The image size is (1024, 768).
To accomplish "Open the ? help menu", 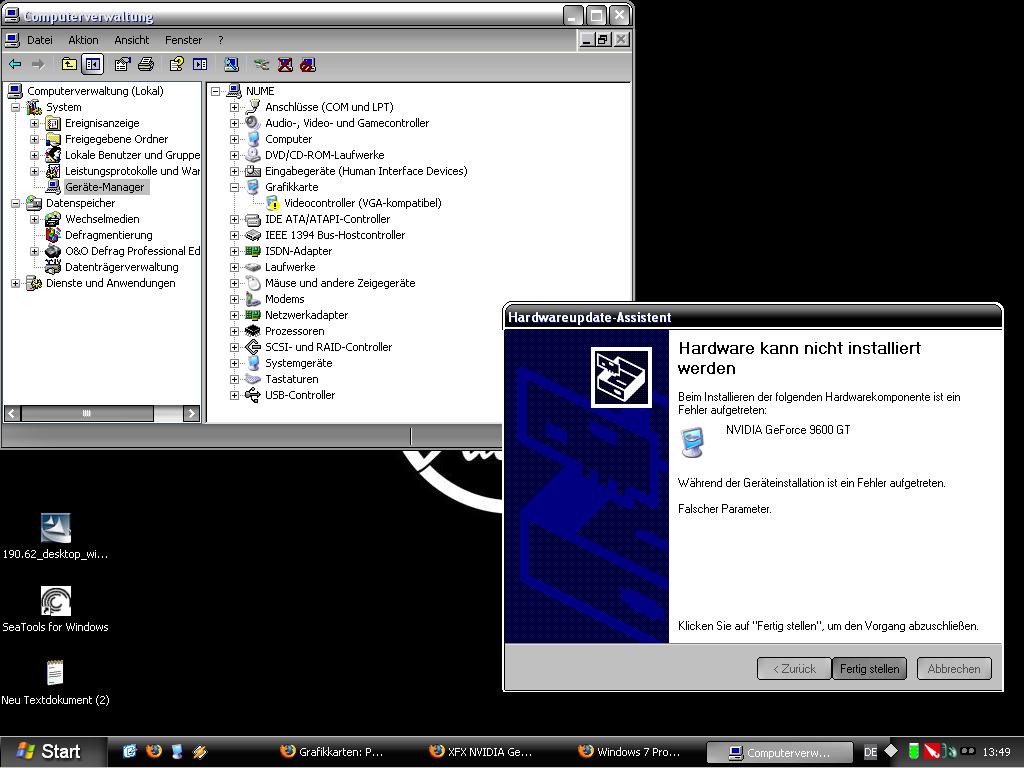I will (x=221, y=40).
